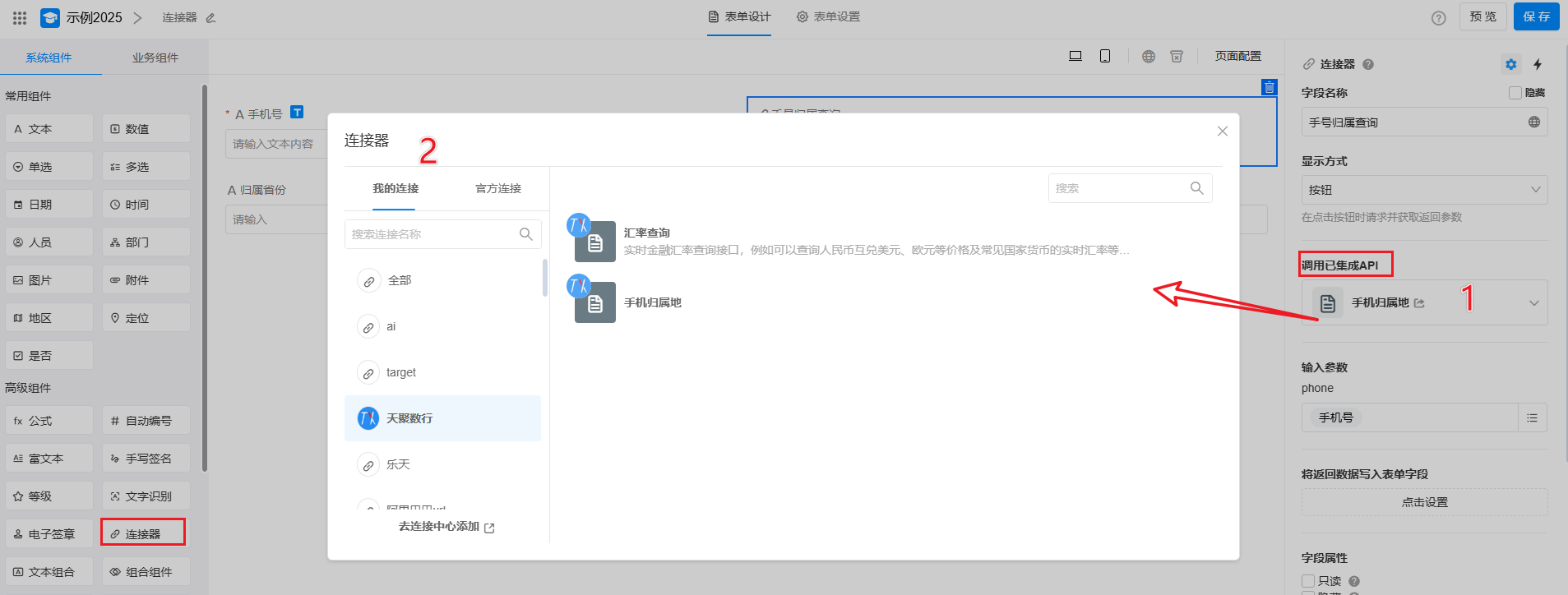
Task: Open 去连接中心添加 link
Action: tap(446, 527)
